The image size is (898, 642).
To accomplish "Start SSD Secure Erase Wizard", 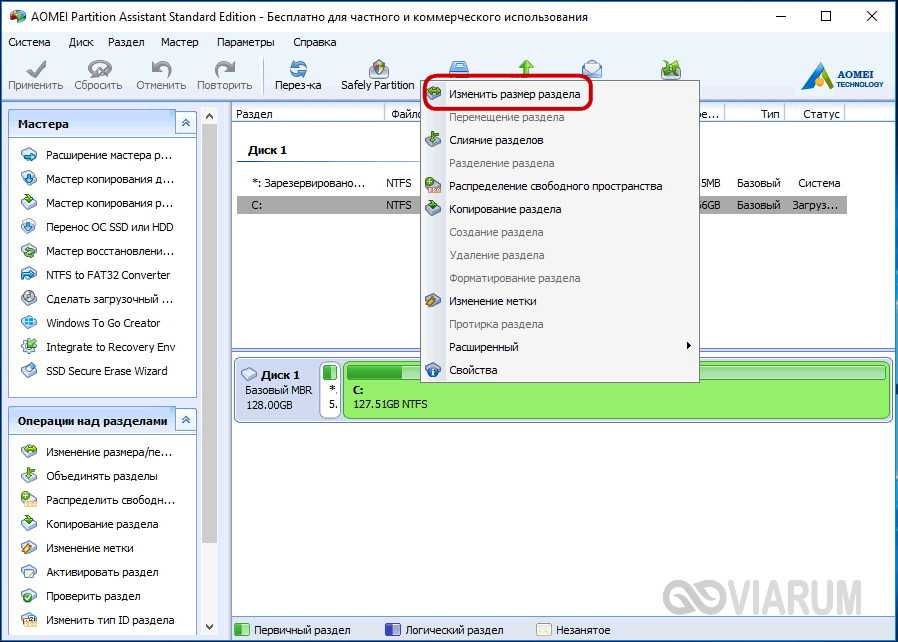I will click(x=106, y=371).
